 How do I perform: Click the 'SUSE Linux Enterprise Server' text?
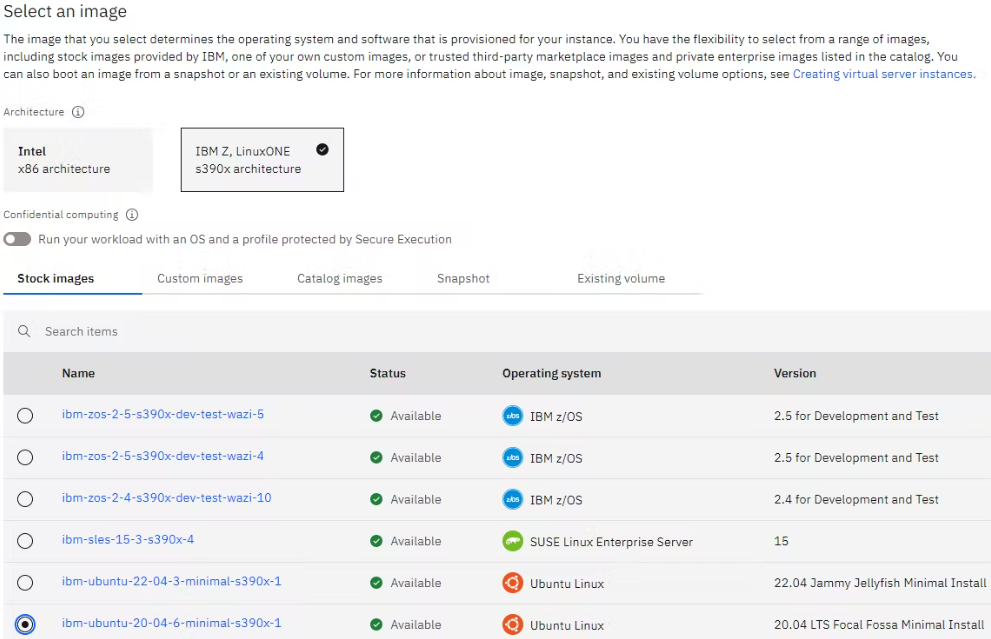point(611,542)
